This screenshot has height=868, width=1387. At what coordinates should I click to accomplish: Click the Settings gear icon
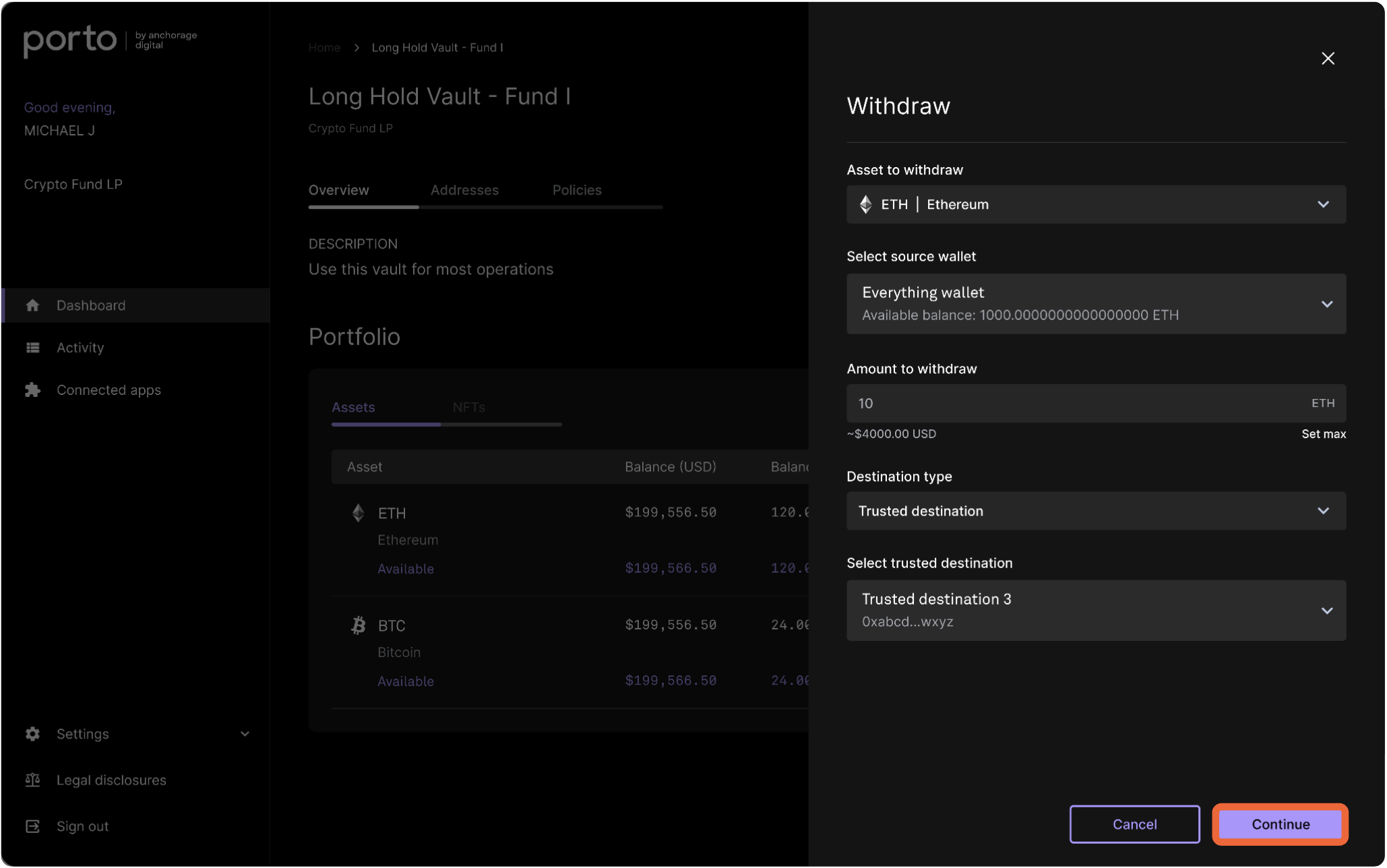32,734
